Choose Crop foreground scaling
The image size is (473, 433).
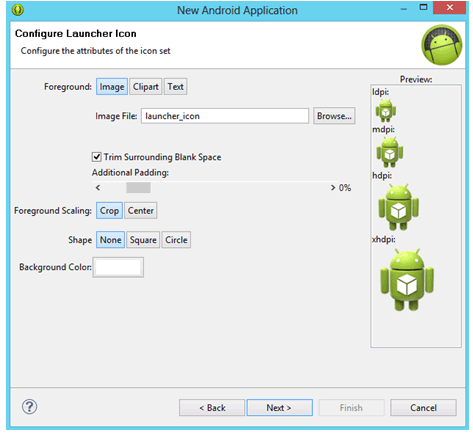[x=109, y=211]
